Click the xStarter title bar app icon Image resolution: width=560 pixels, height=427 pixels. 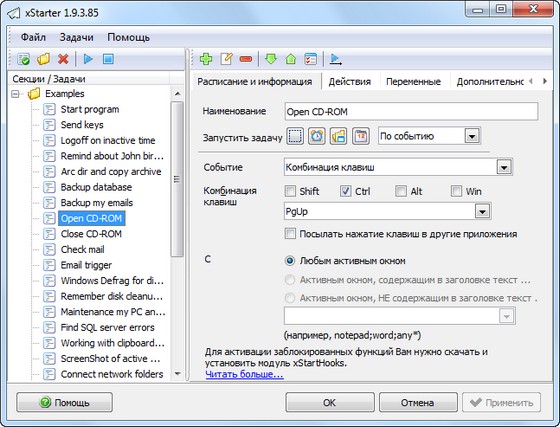(x=14, y=13)
